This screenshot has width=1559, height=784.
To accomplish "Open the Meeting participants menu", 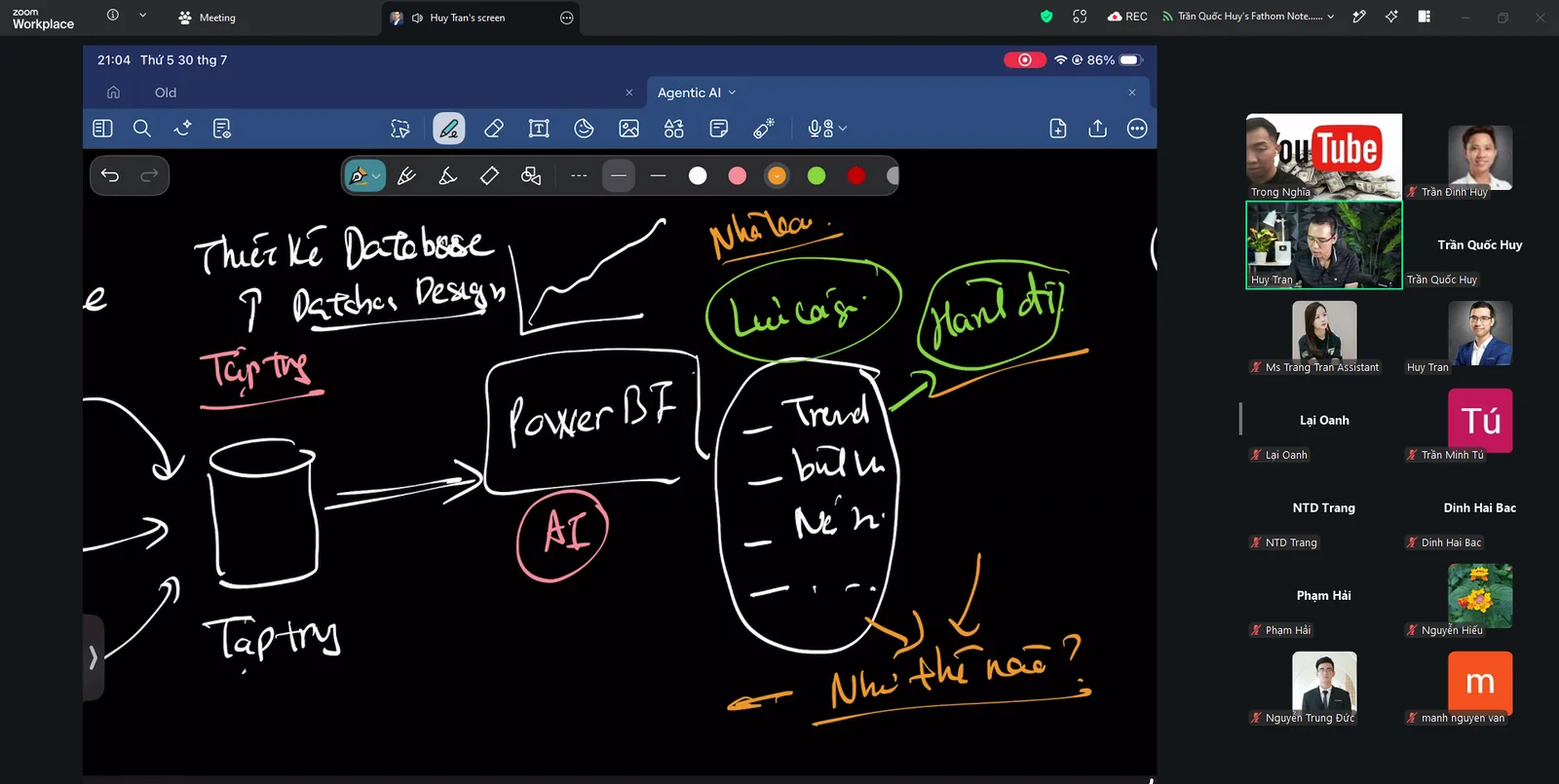I will [x=208, y=18].
